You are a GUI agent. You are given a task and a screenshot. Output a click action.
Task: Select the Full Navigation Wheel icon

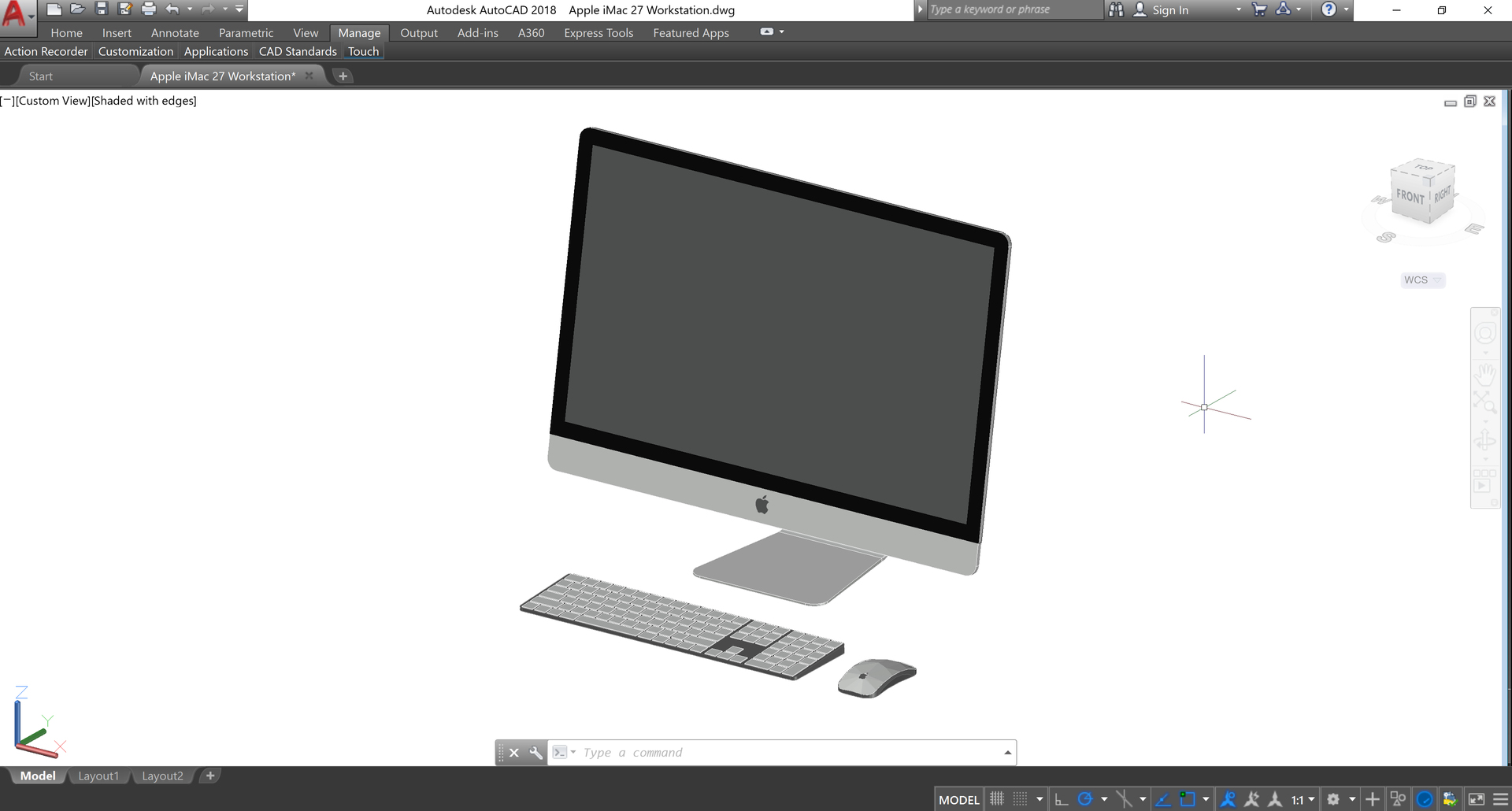[x=1485, y=334]
